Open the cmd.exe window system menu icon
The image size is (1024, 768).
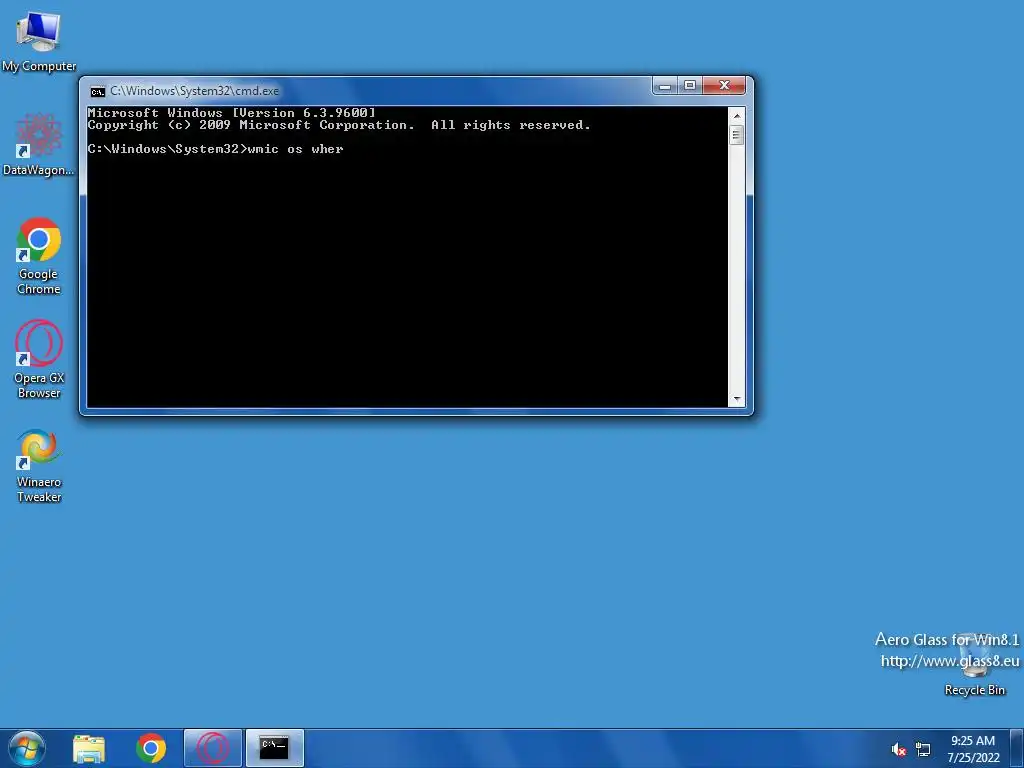98,91
